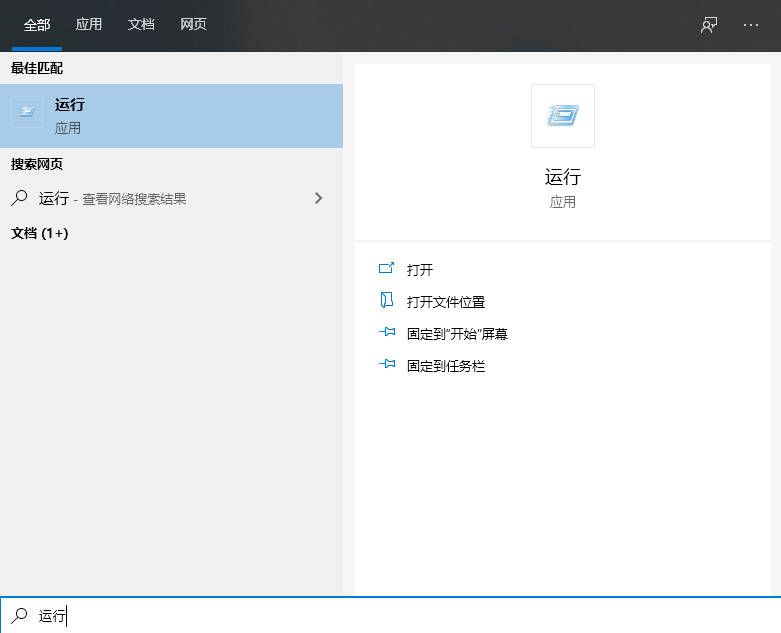Select the 文档 filter tab
Image resolution: width=781 pixels, height=633 pixels.
141,25
